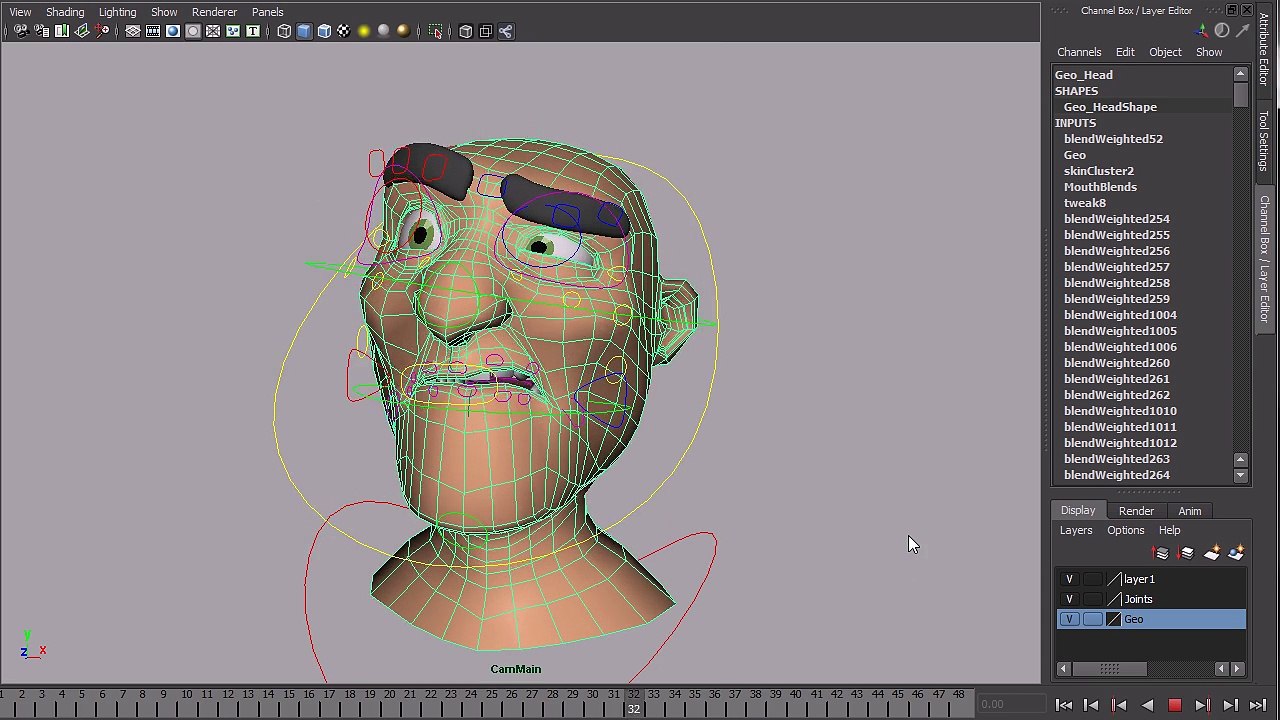Go to start of playback range
The width and height of the screenshot is (1280, 720).
tap(1063, 705)
